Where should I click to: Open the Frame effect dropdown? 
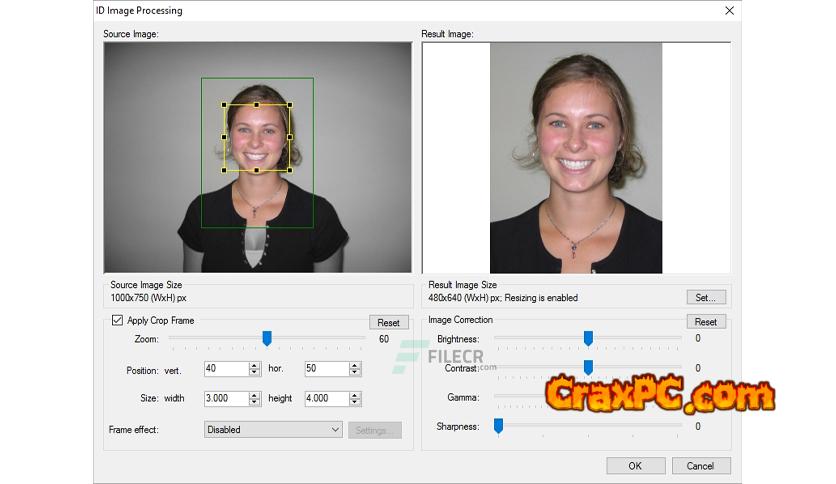(x=273, y=430)
